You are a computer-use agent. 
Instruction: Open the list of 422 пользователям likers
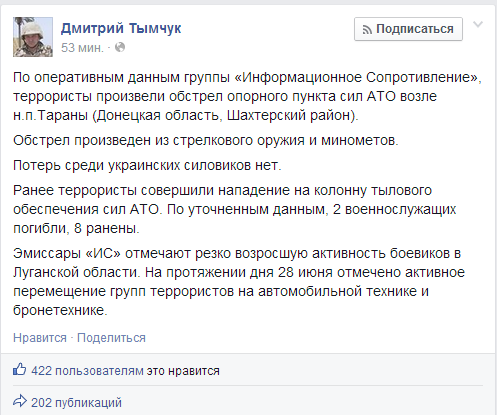(87, 371)
